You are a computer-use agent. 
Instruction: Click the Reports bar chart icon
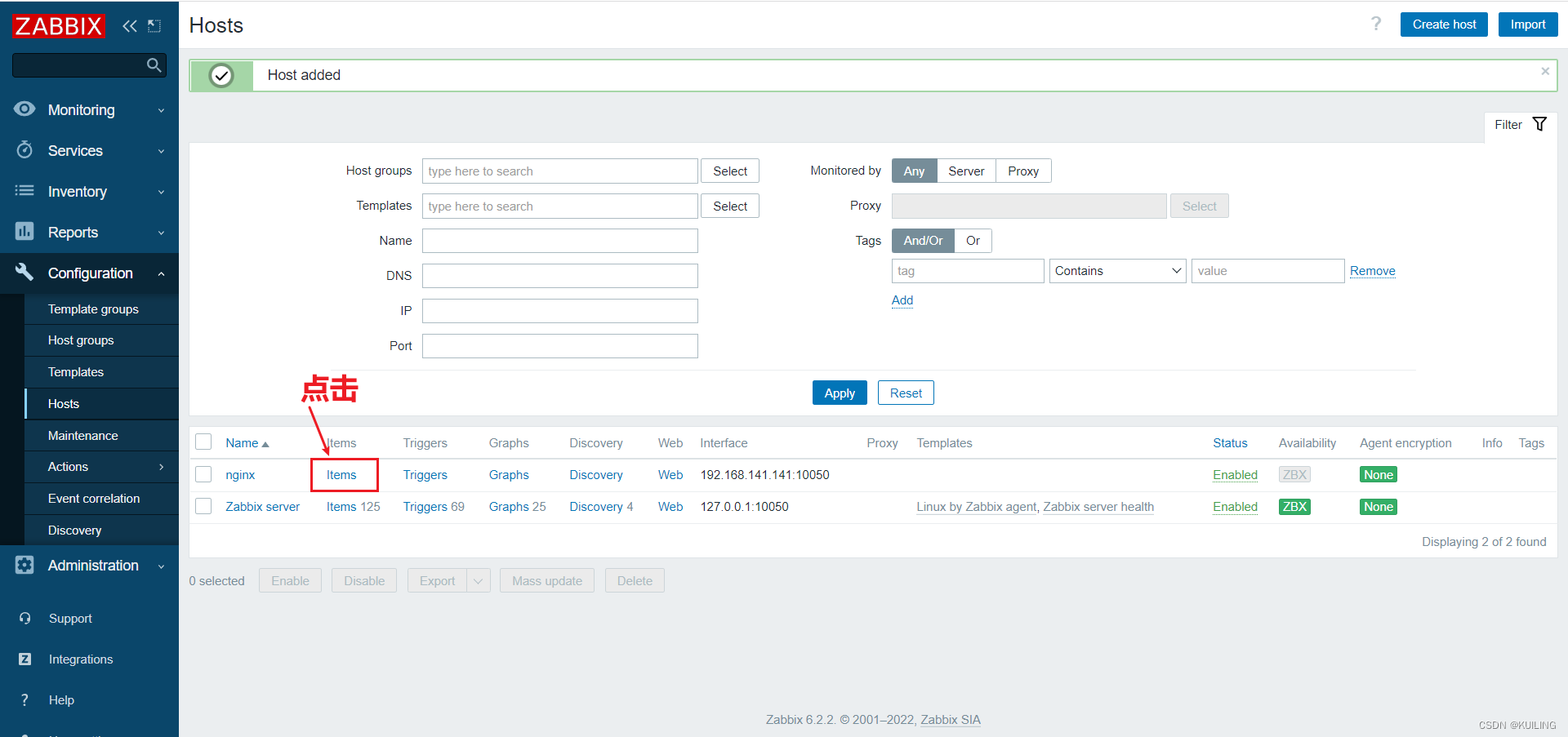(24, 232)
